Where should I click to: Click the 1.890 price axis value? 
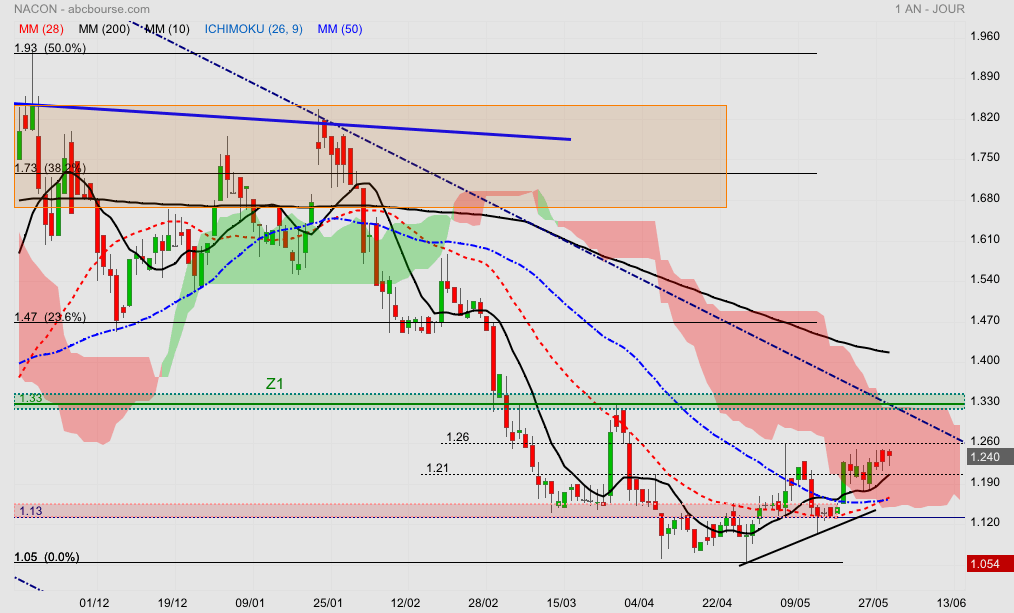click(985, 76)
